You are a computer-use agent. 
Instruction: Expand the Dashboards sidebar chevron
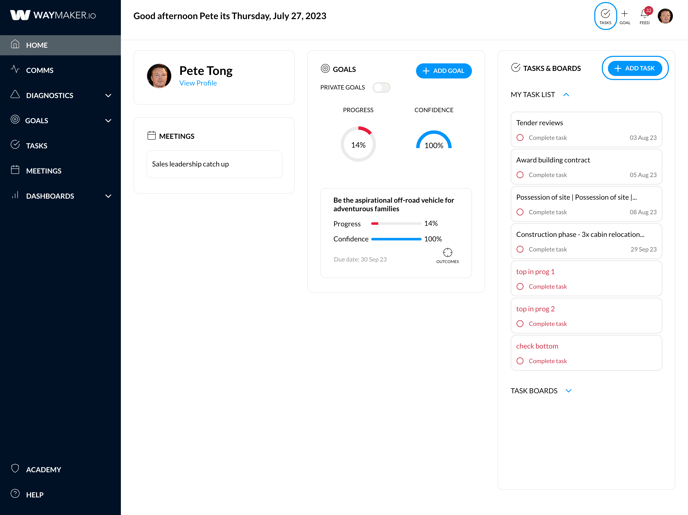tap(108, 196)
